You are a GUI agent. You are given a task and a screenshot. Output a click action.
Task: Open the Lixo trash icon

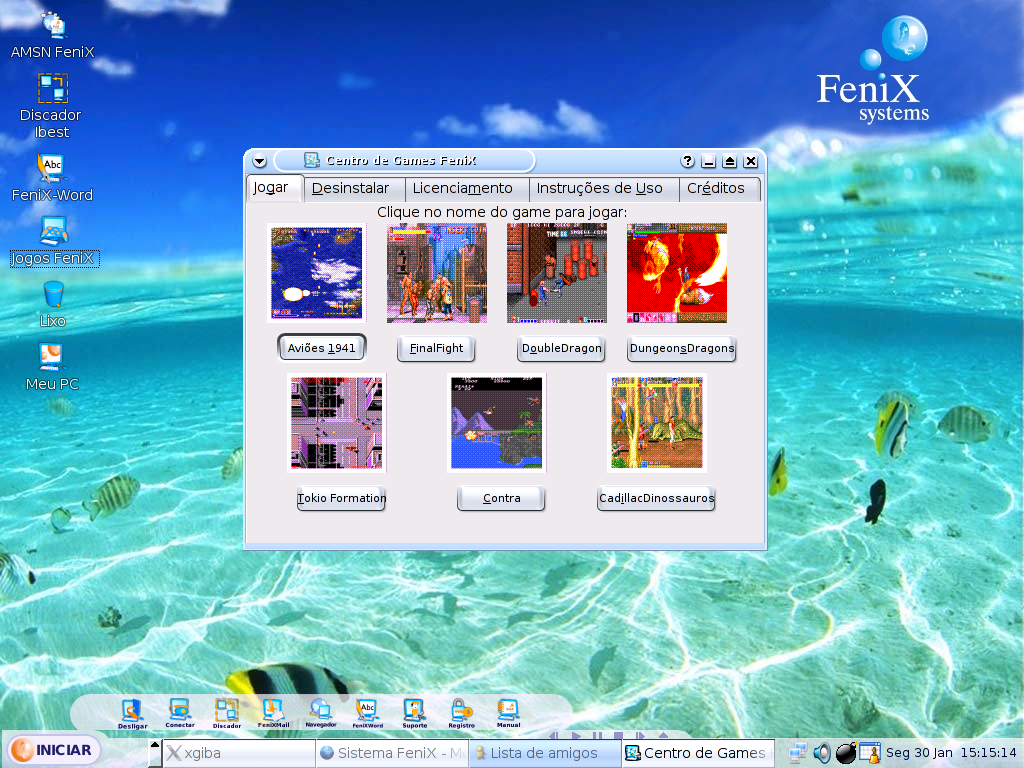coord(53,304)
